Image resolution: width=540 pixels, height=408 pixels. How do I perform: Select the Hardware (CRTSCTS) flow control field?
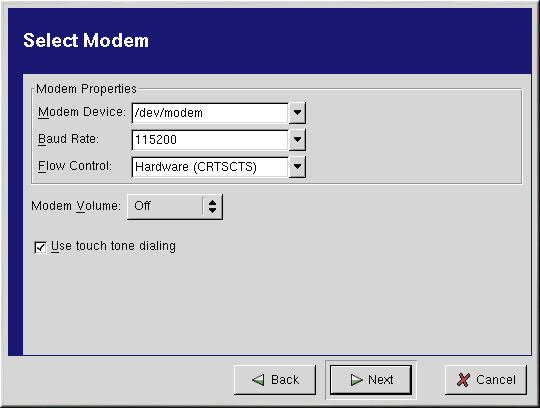pyautogui.click(x=210, y=167)
